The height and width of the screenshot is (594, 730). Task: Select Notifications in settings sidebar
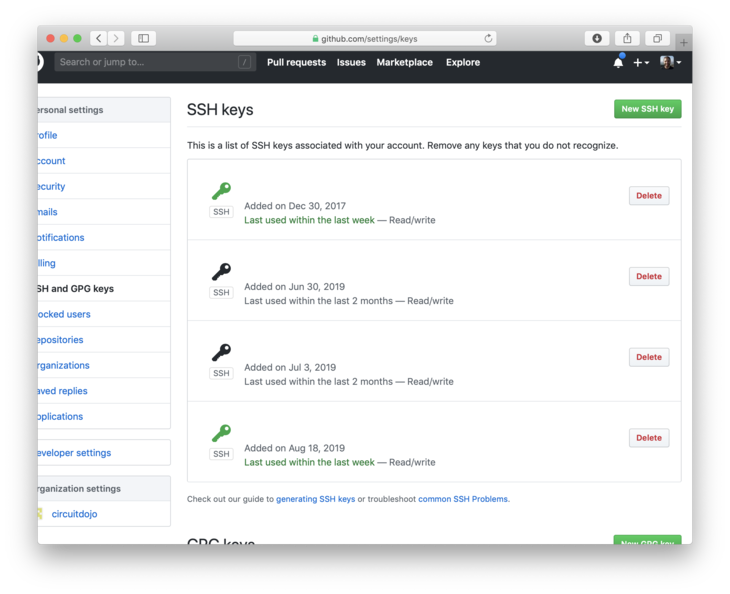[x=104, y=238]
